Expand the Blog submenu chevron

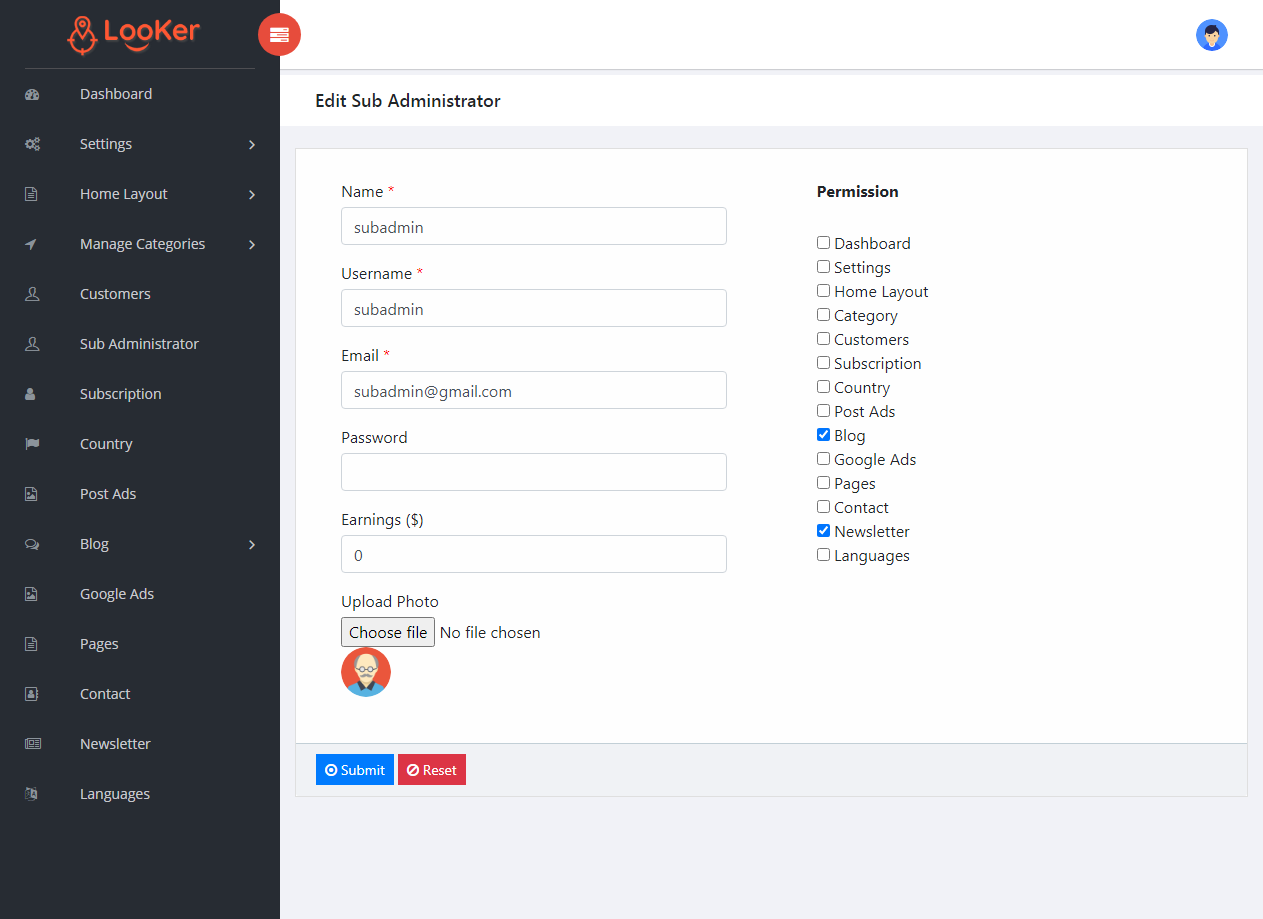pos(252,545)
